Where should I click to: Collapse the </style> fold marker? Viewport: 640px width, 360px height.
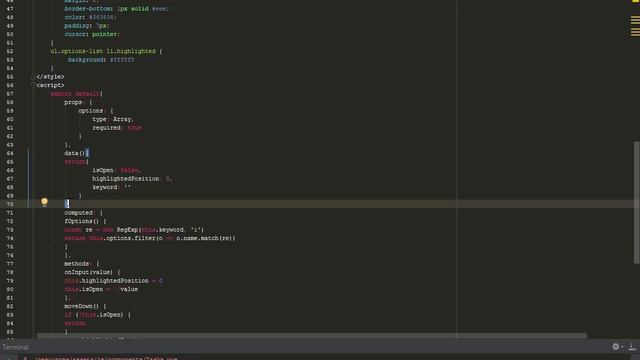click(33, 77)
